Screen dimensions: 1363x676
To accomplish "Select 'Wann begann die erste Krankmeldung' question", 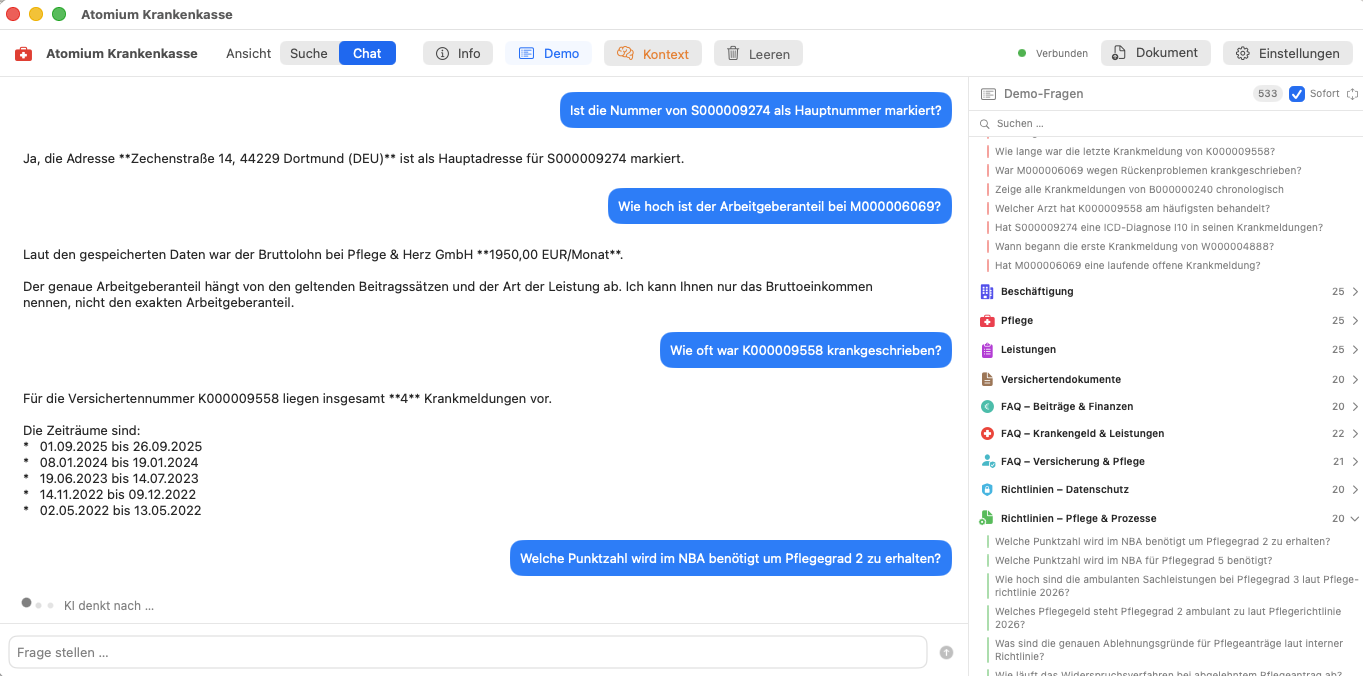I will coord(1135,247).
